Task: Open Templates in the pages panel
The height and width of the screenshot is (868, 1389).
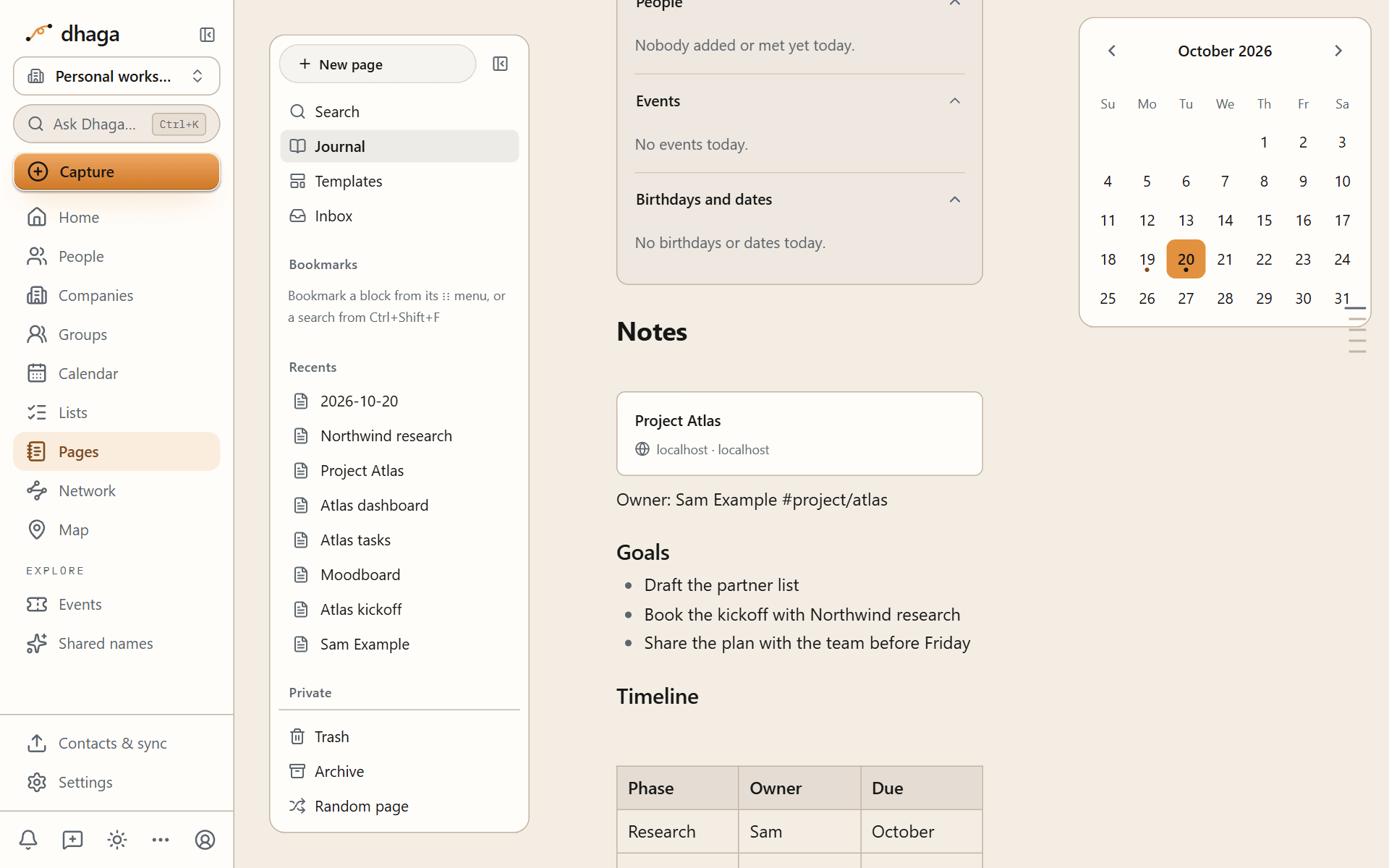Action: [399, 181]
